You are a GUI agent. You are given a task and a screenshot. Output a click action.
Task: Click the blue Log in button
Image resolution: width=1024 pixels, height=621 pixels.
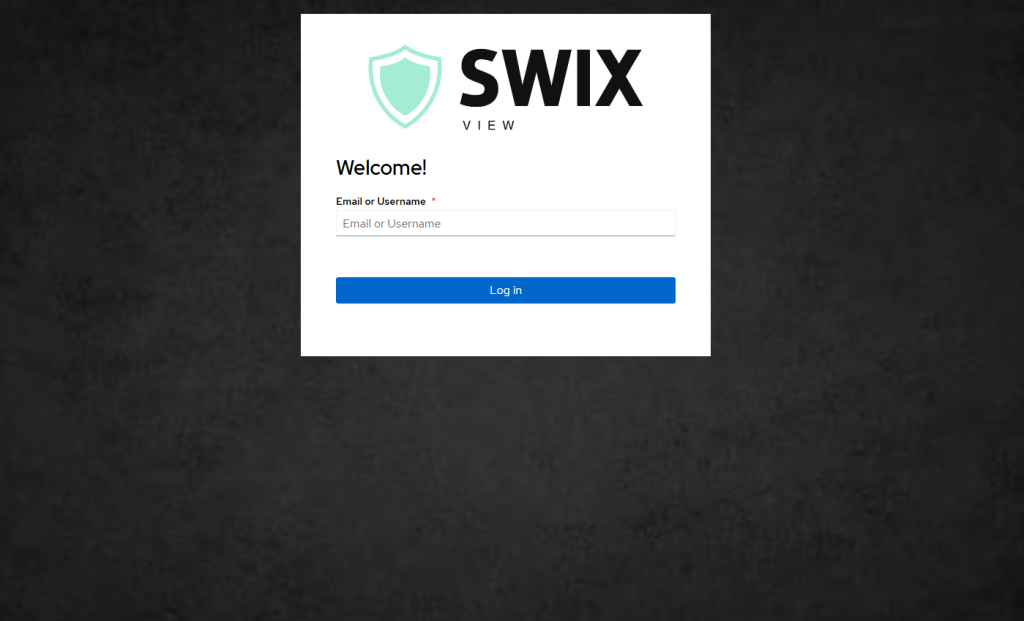(x=505, y=291)
